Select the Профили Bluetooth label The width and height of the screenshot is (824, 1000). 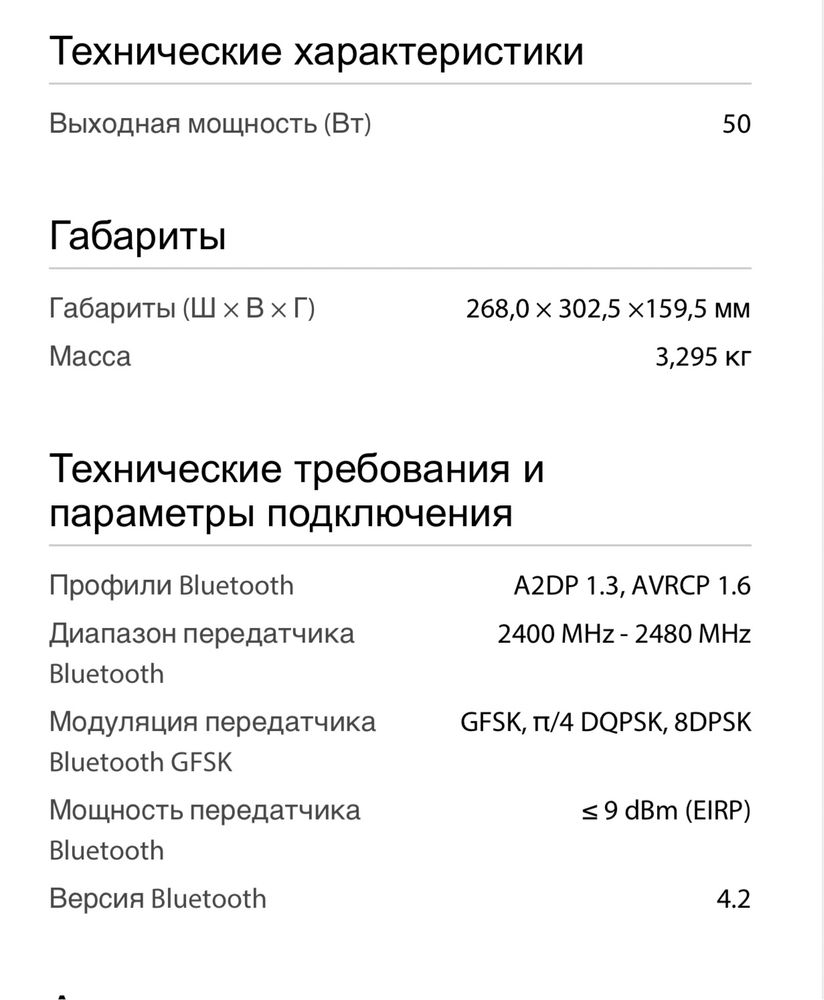[172, 585]
